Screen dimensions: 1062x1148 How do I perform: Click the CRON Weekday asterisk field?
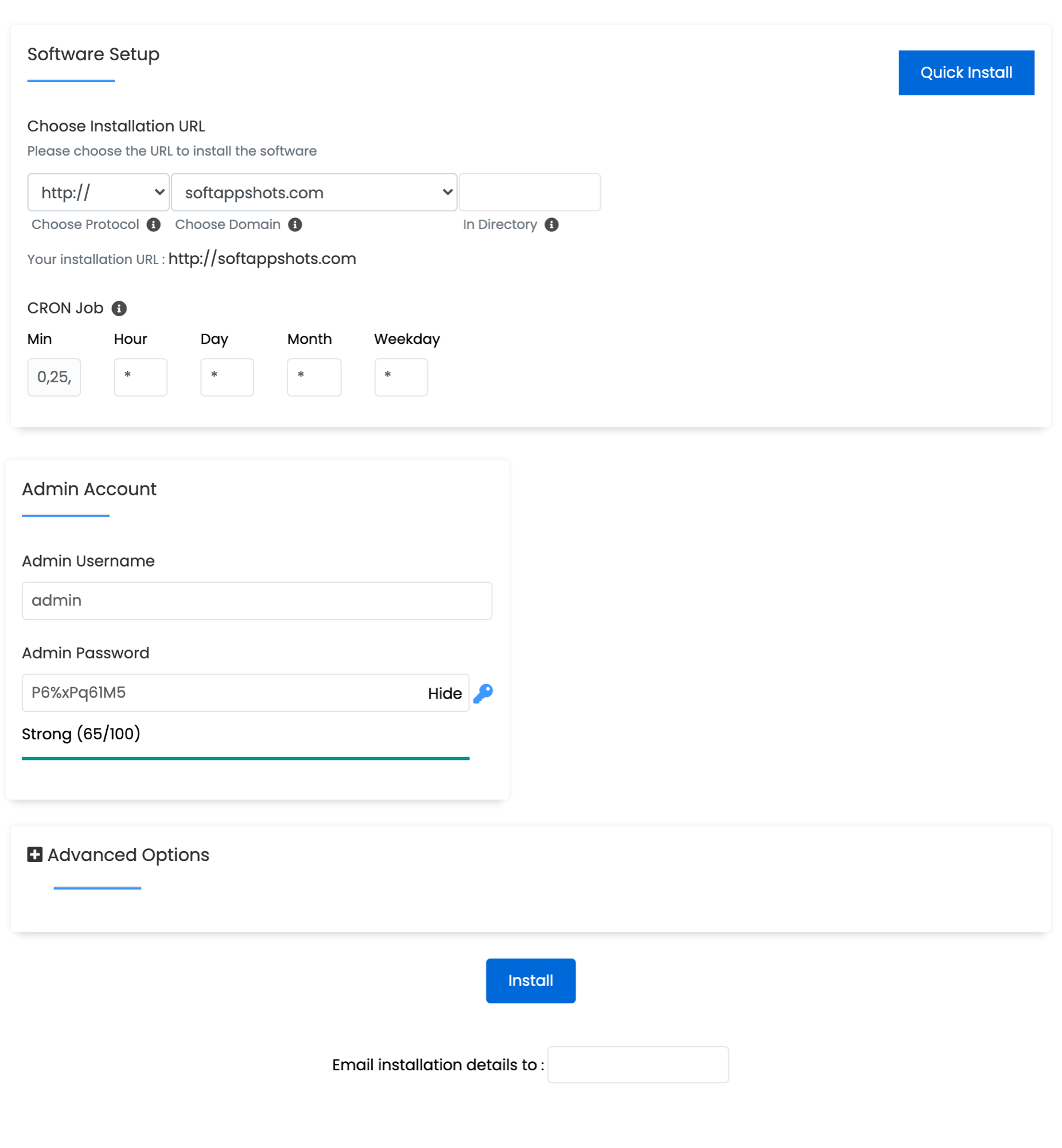[x=401, y=377]
